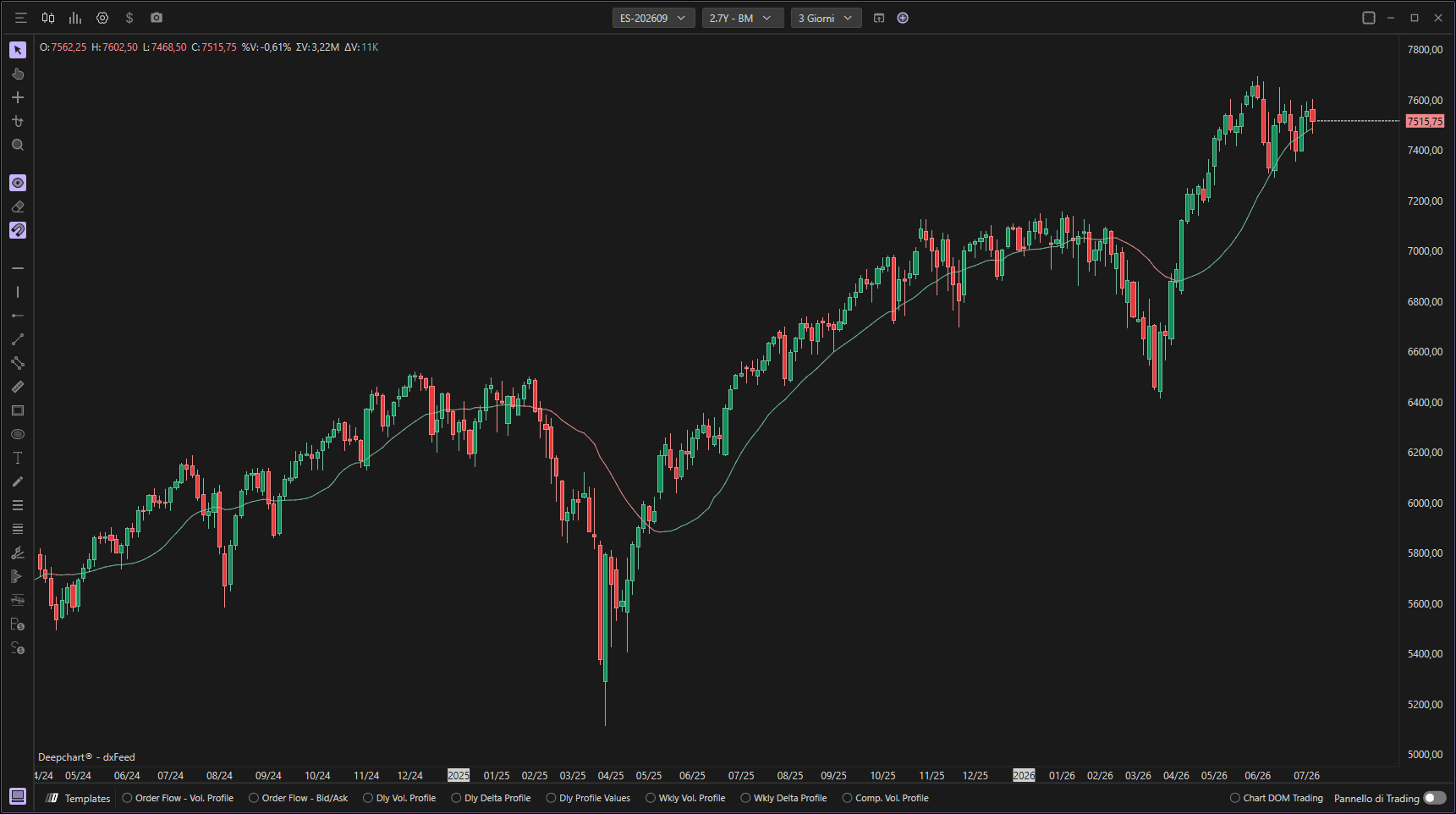This screenshot has width=1456, height=814.
Task: Select the freehand pencil tool
Action: coord(18,481)
